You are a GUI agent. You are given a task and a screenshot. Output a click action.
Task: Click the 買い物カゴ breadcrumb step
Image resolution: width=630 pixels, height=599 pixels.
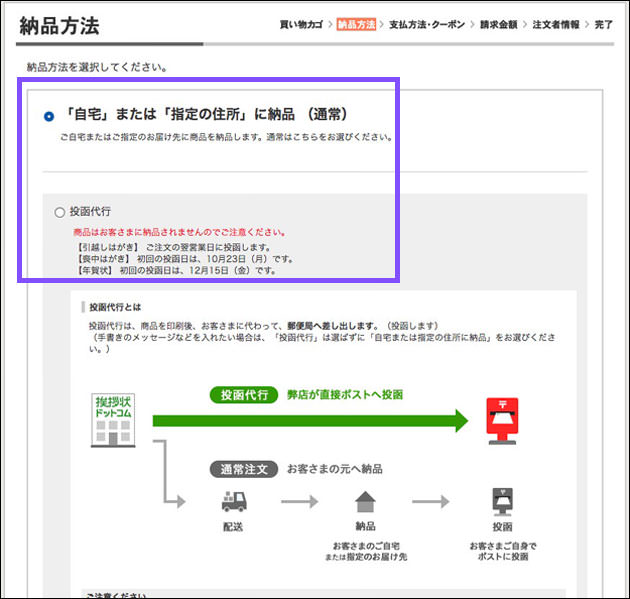(301, 25)
